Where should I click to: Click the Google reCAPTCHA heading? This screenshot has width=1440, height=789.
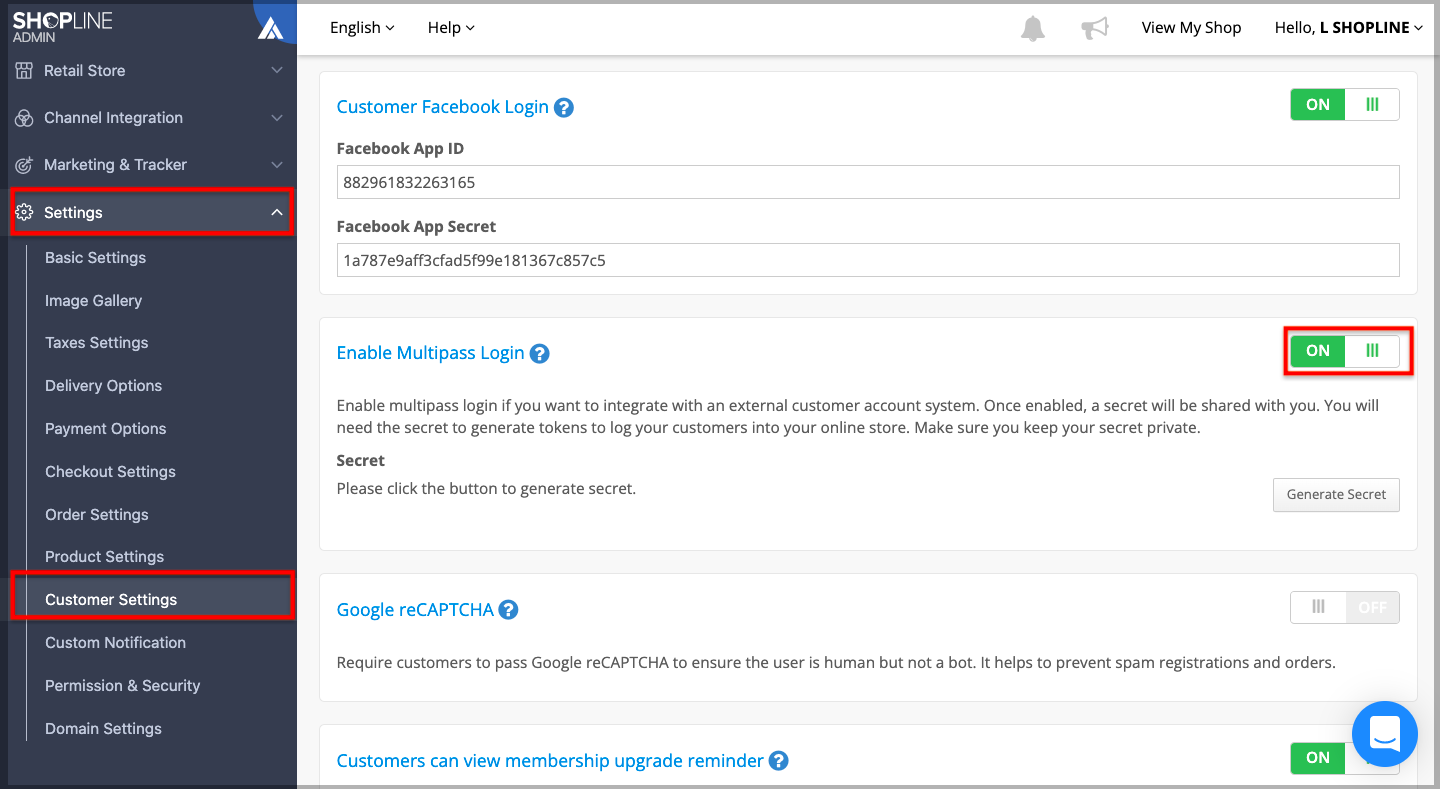point(415,609)
